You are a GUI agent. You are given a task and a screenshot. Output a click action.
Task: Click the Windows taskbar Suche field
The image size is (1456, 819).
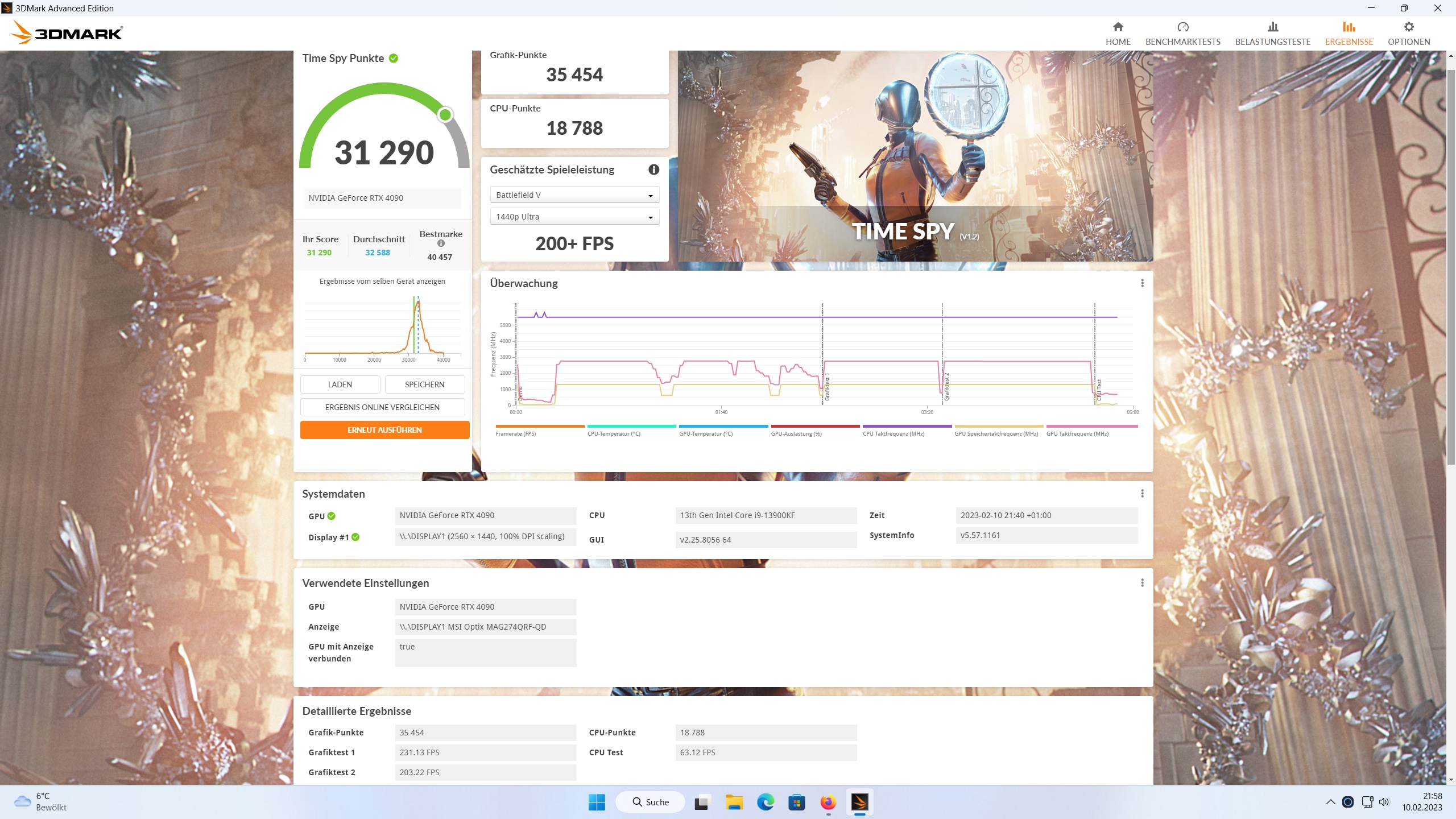(x=651, y=802)
